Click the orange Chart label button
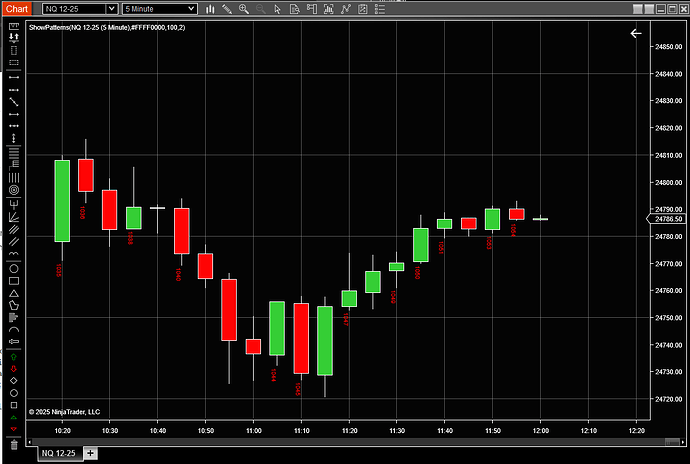 (18, 8)
